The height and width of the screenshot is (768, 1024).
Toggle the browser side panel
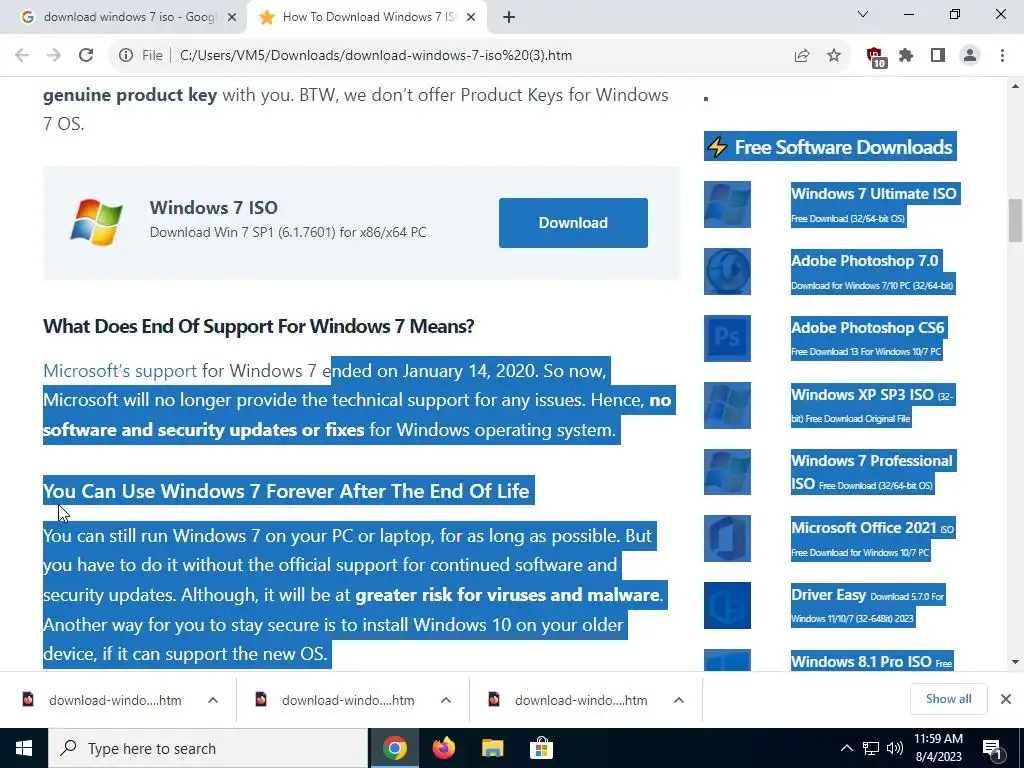point(938,56)
